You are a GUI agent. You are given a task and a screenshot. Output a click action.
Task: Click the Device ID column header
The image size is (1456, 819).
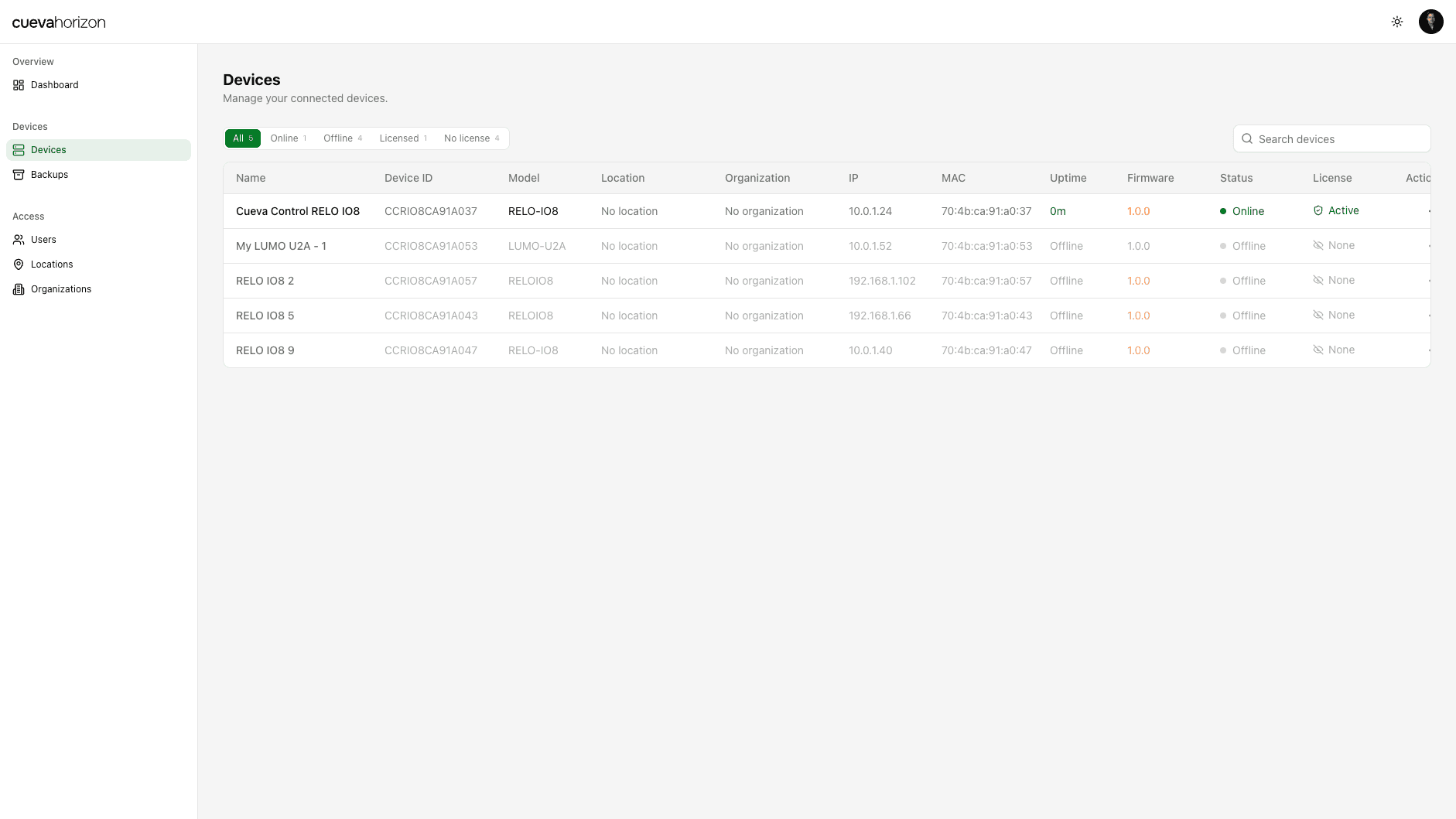408,178
